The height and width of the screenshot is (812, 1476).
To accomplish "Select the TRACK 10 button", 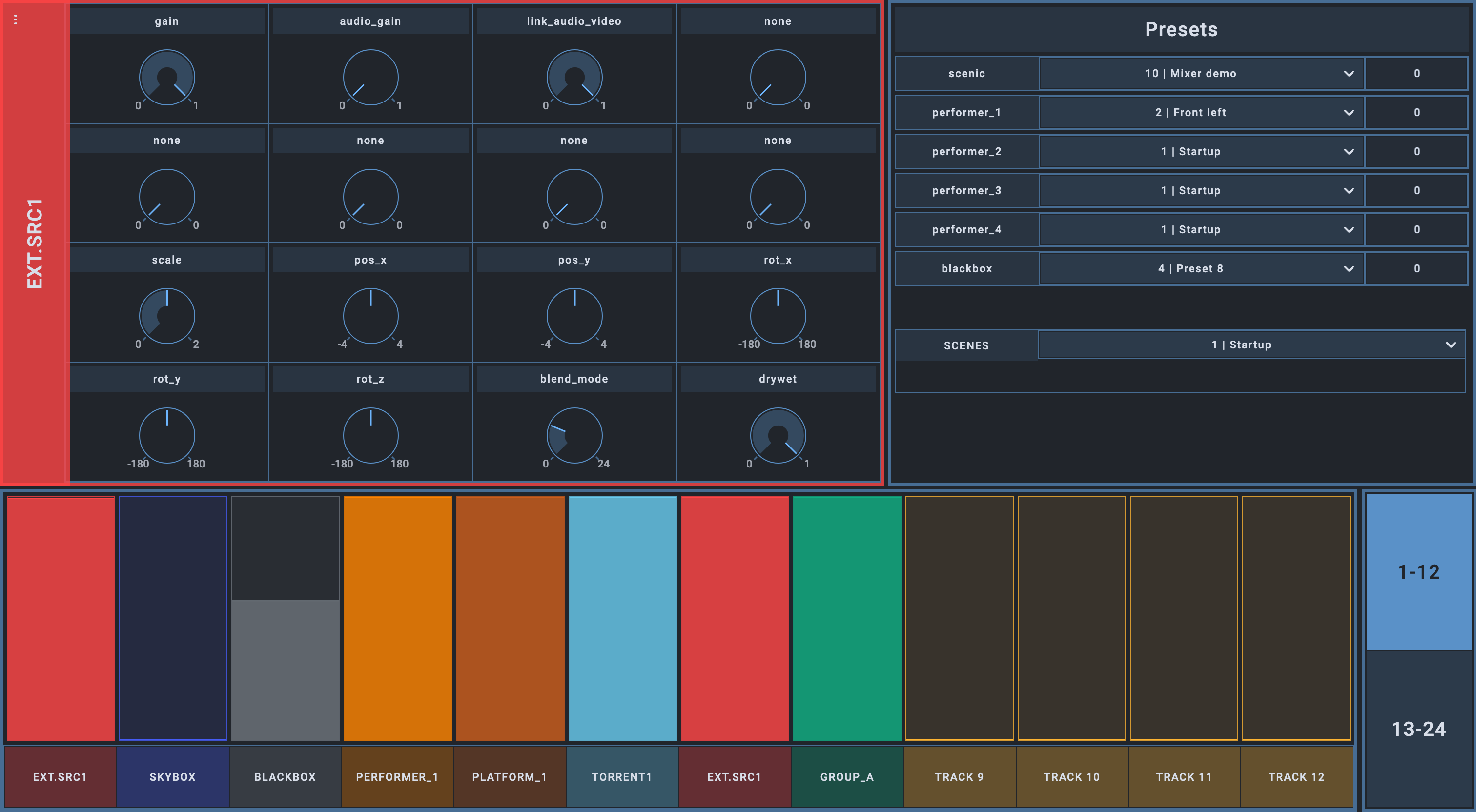I will [1071, 776].
